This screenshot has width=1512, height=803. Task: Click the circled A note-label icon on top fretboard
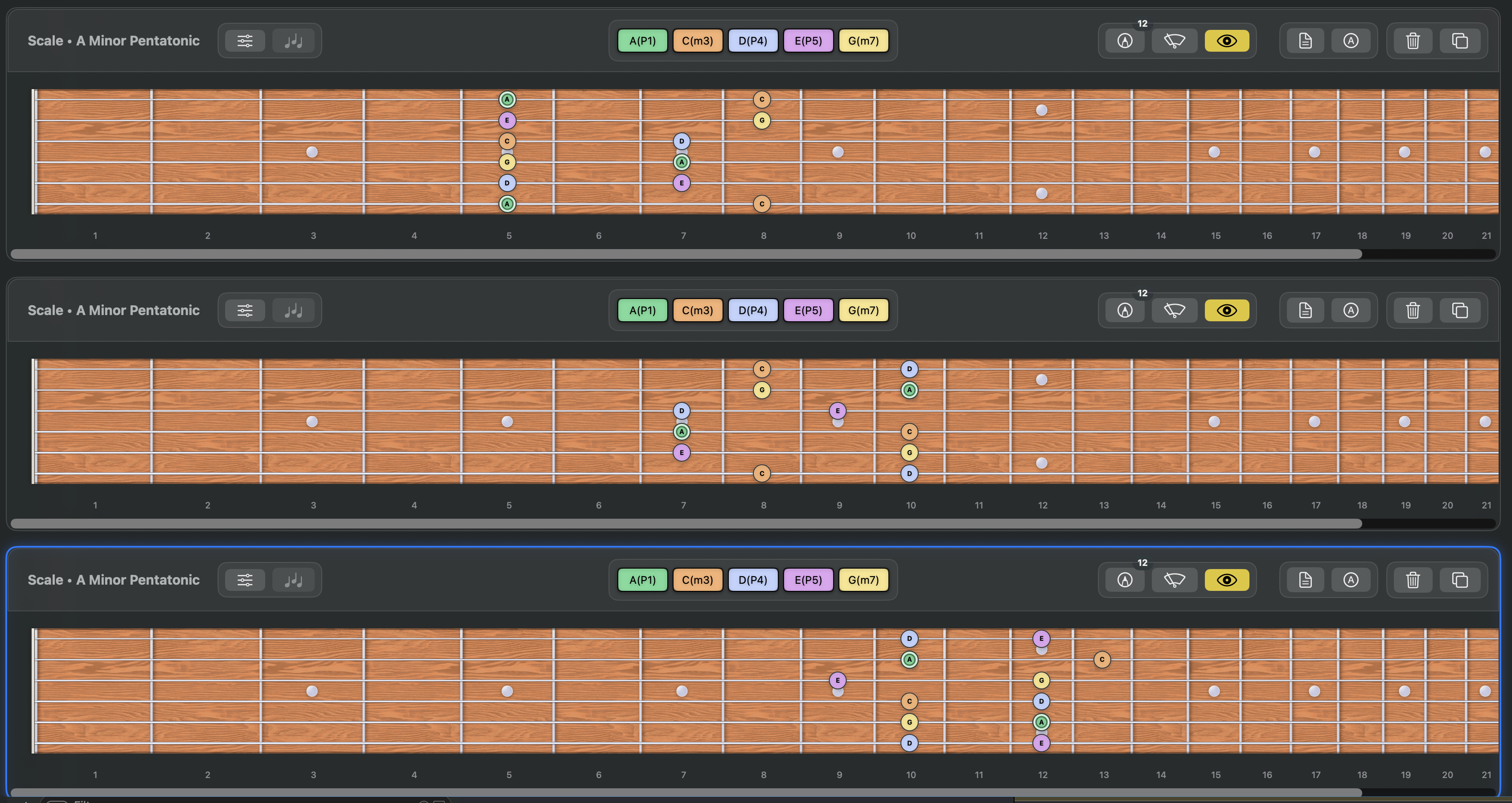(1351, 41)
